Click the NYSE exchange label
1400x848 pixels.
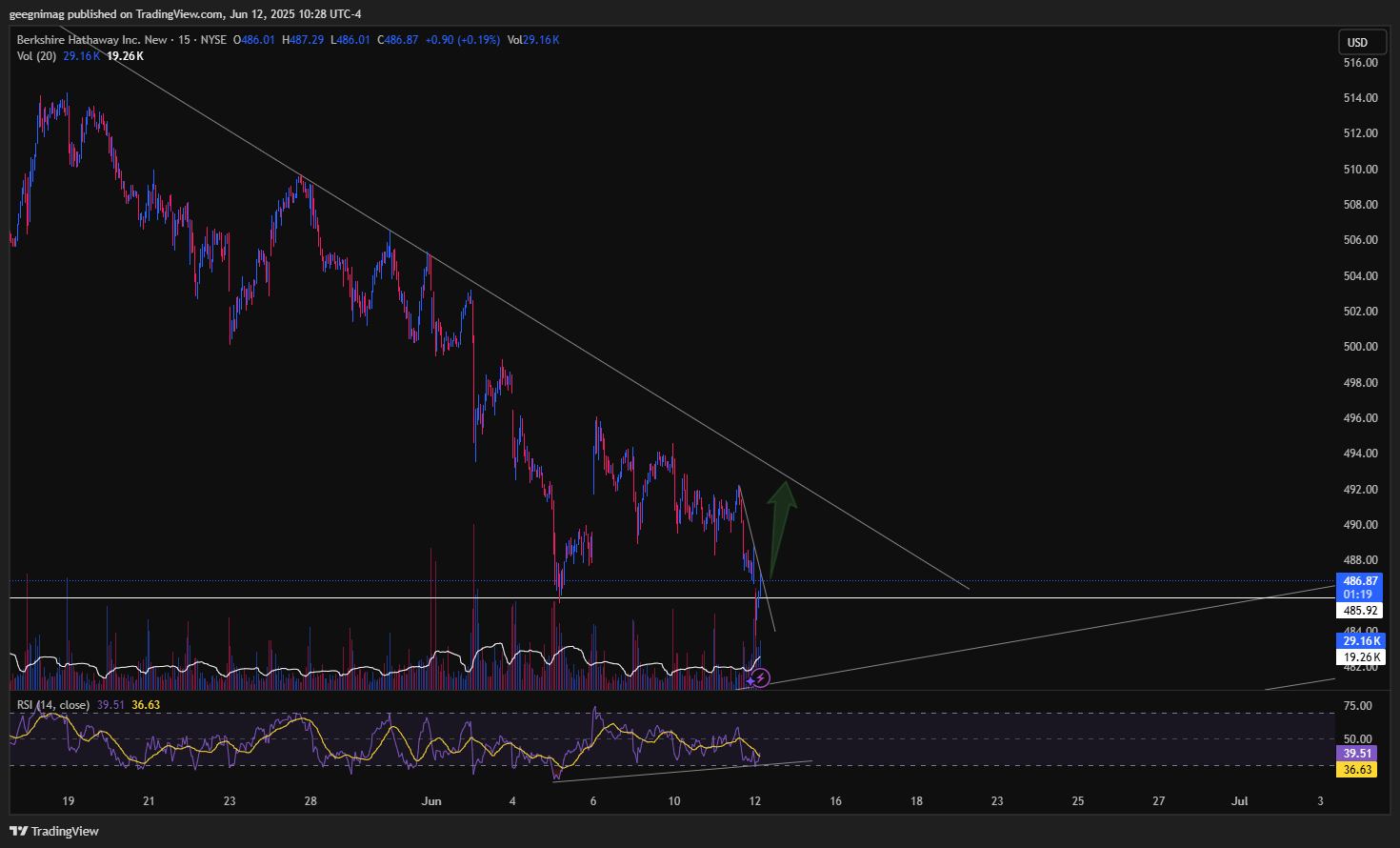pyautogui.click(x=213, y=40)
